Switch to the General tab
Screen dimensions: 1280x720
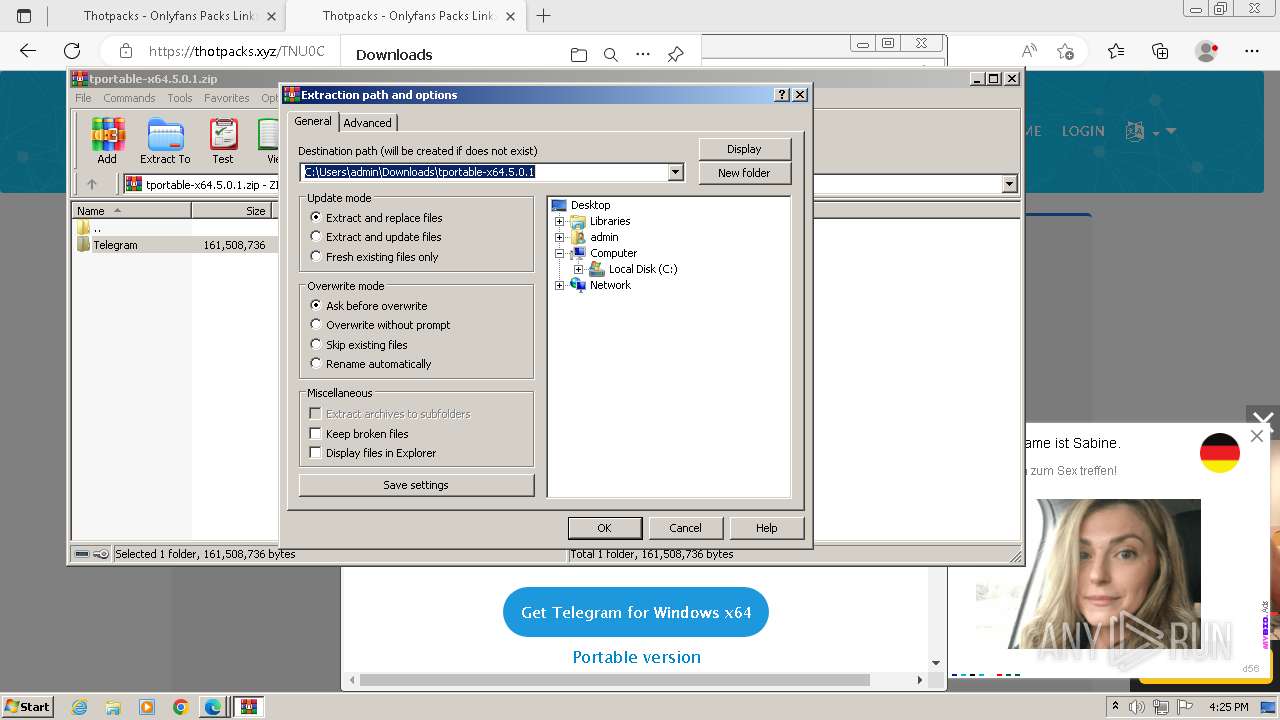click(313, 121)
